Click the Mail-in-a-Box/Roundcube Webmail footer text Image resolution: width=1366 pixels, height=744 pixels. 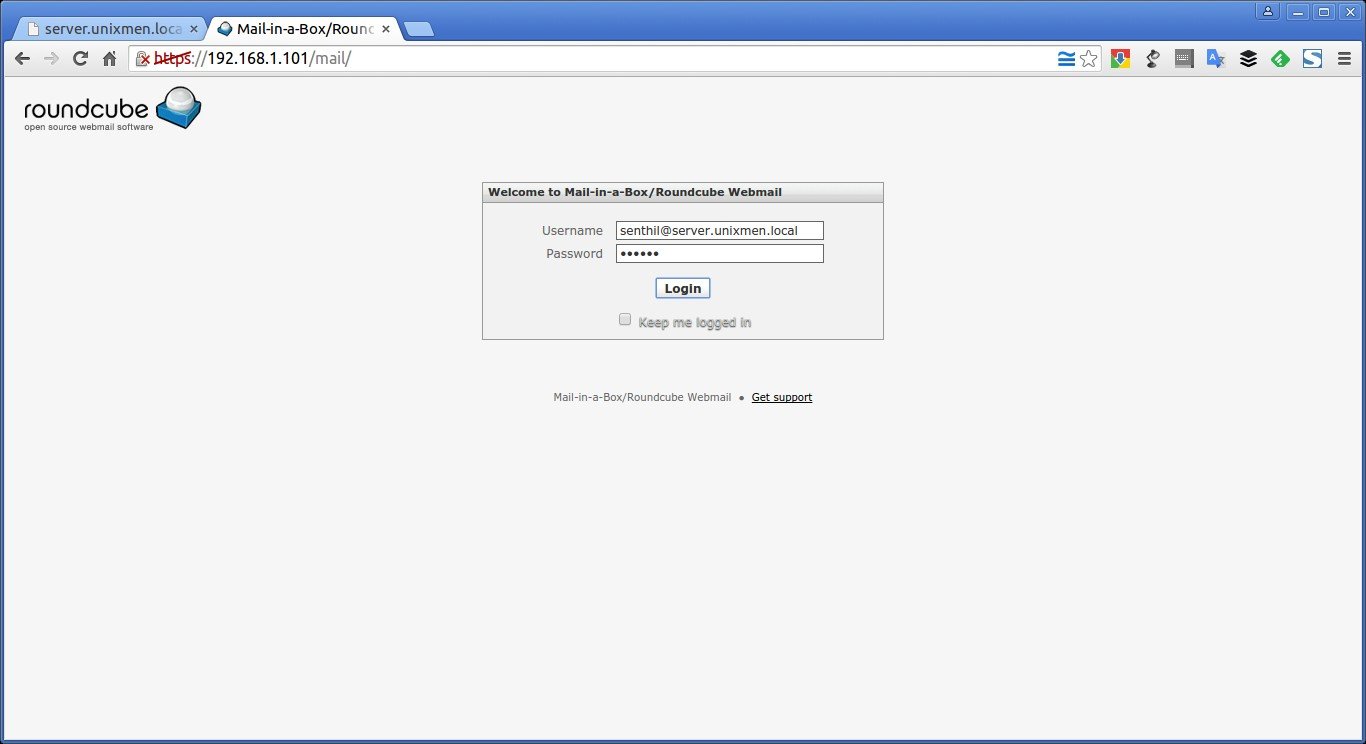642,397
